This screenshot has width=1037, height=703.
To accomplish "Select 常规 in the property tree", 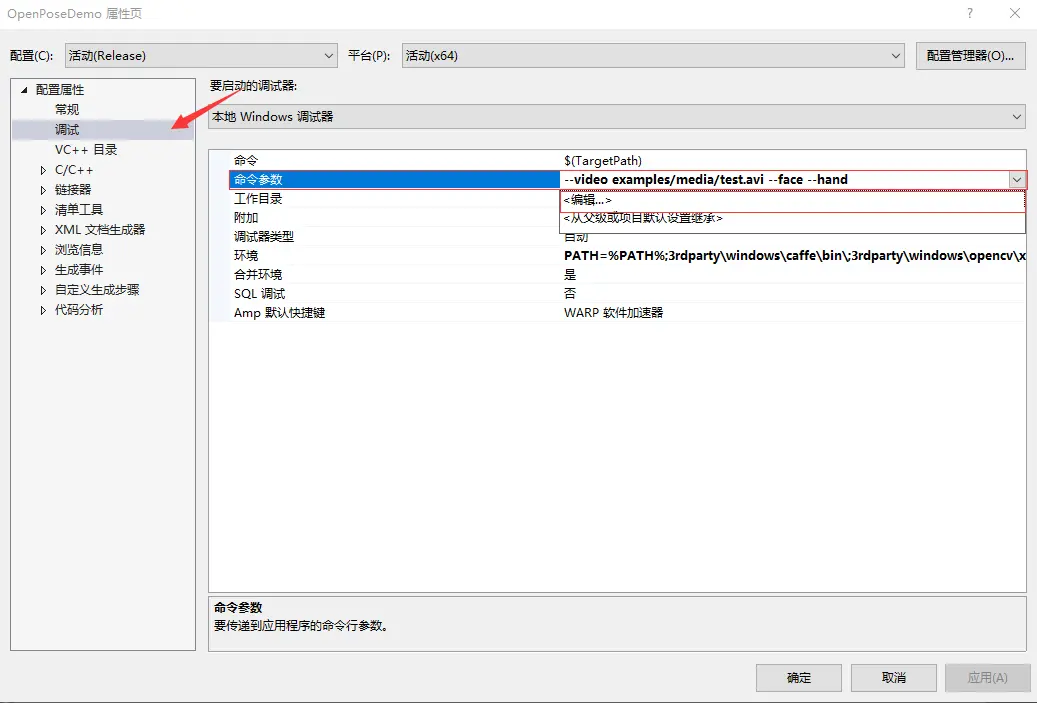I will (67, 109).
